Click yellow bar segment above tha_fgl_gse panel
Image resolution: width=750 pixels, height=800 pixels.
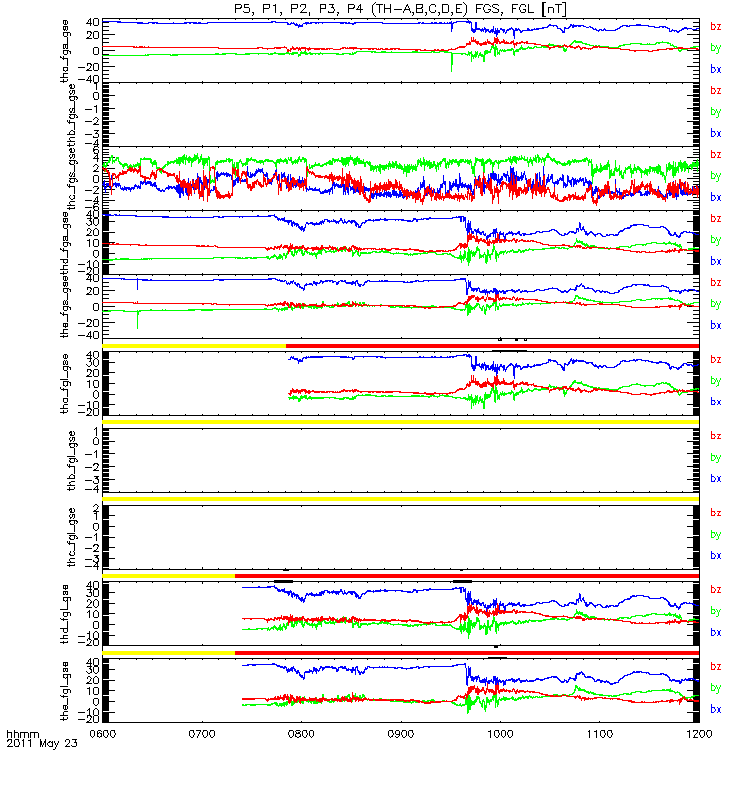point(194,346)
